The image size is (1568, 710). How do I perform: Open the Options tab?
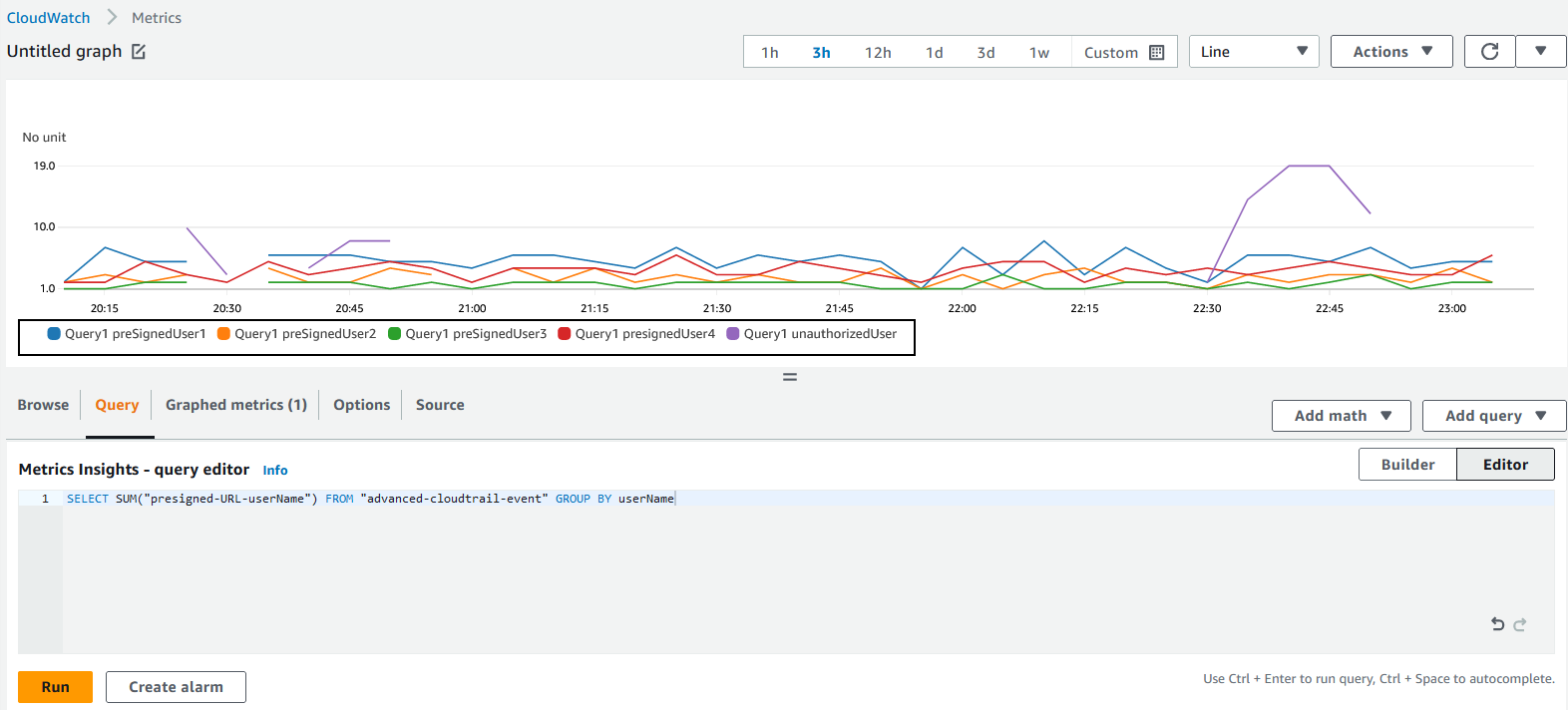tap(361, 405)
